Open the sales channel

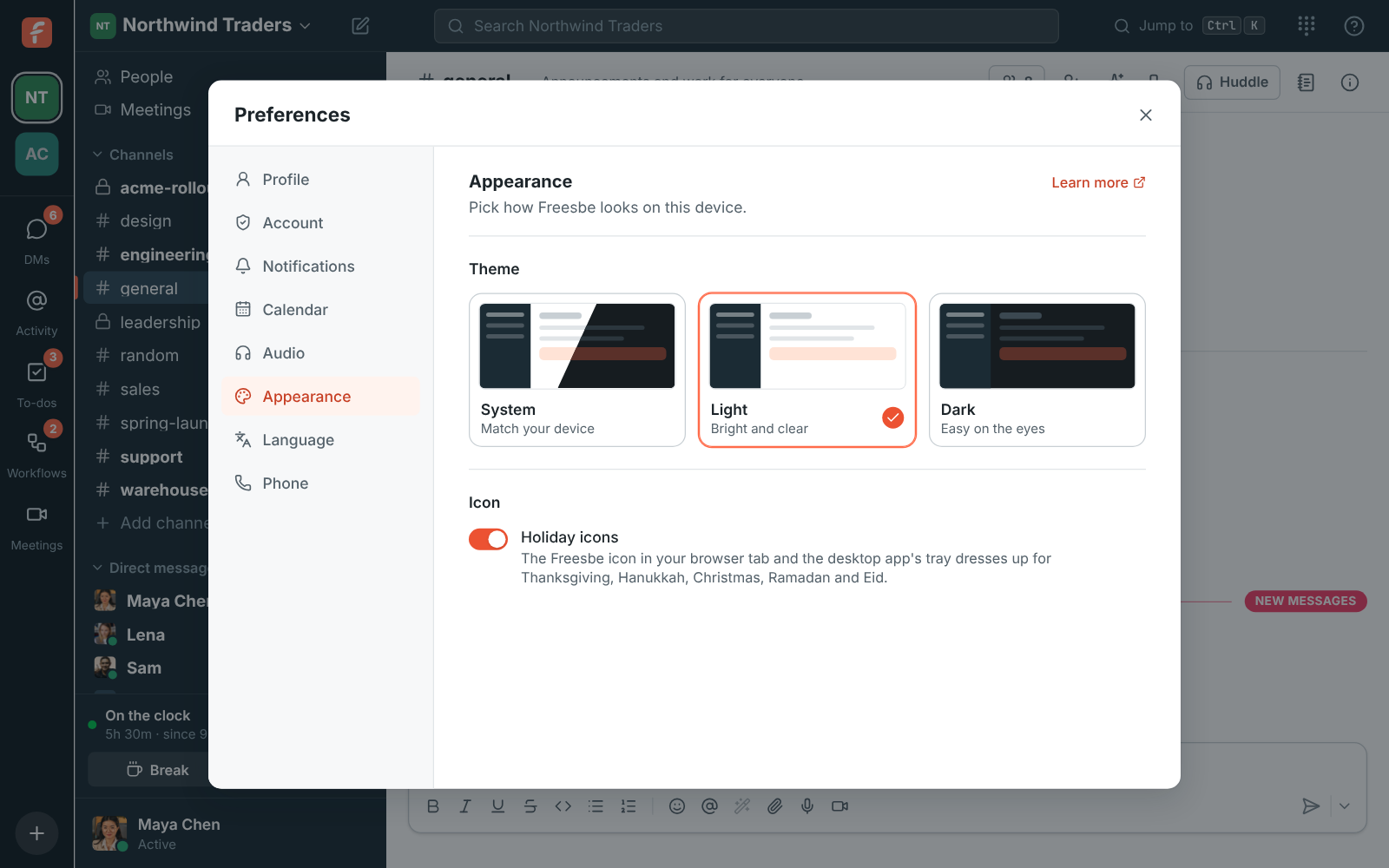[146, 390]
